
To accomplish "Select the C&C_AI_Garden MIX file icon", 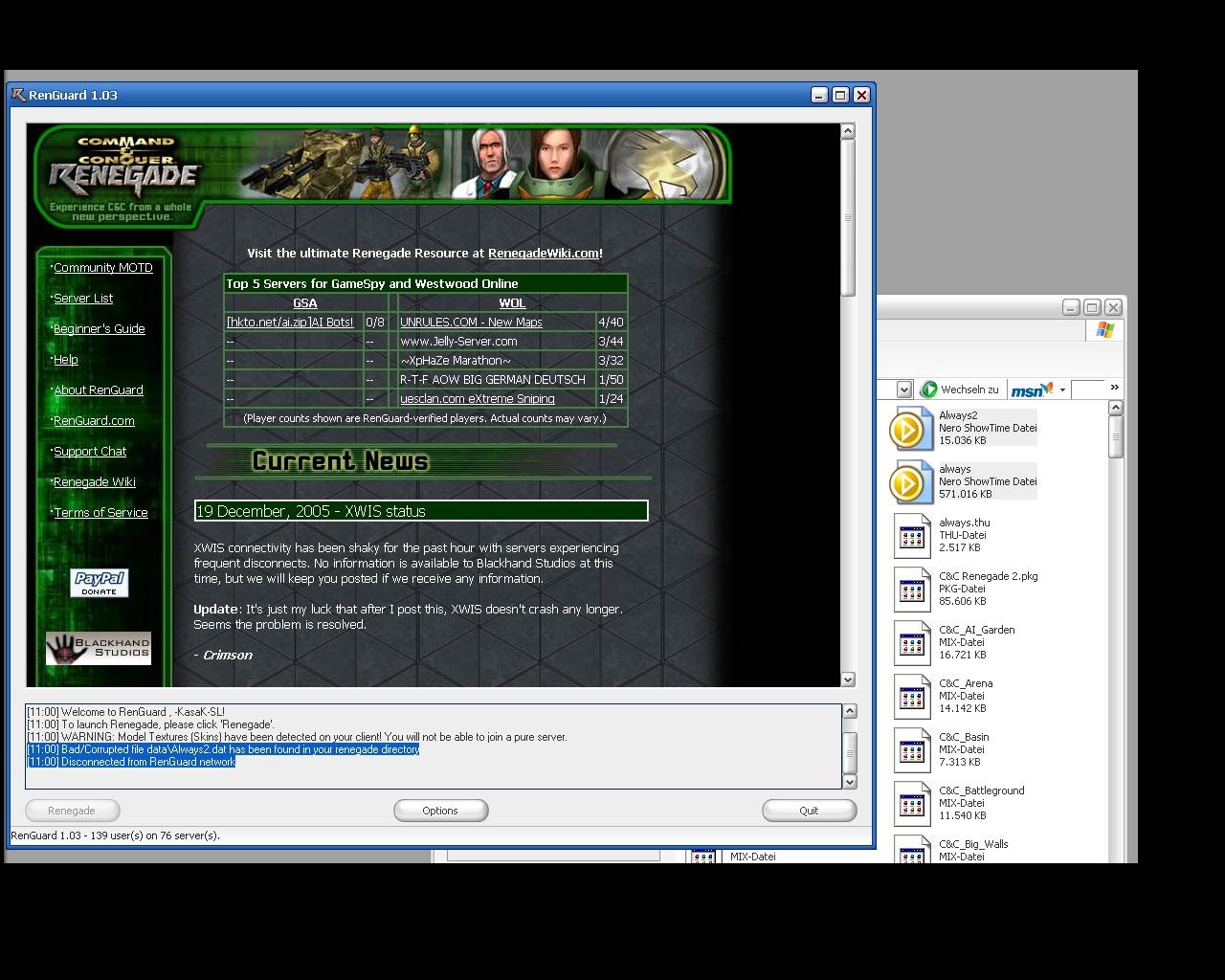I will pos(911,643).
